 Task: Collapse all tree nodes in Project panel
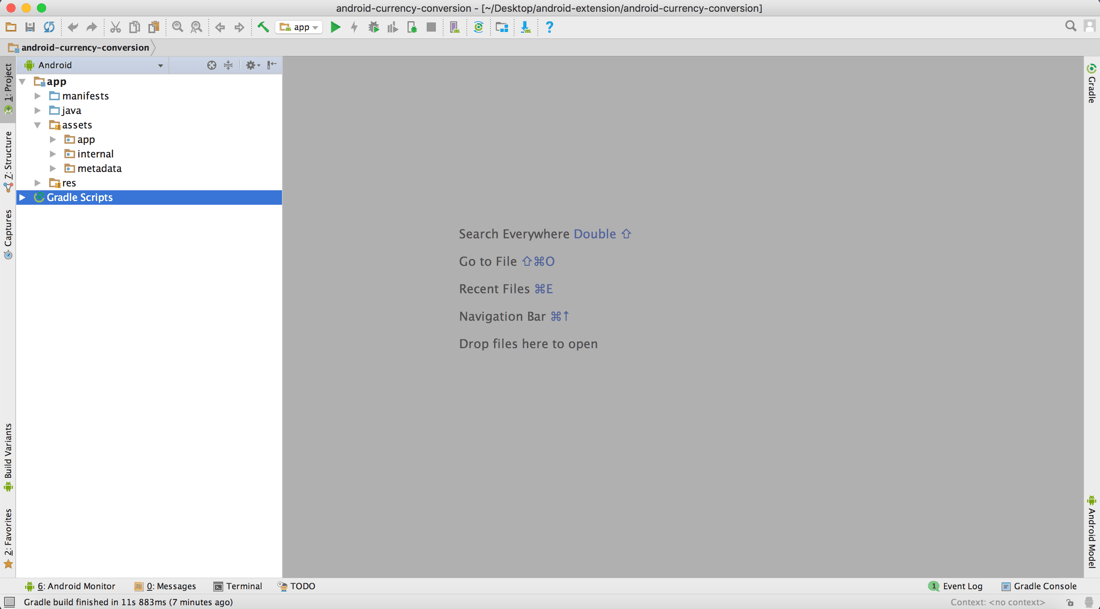(228, 65)
